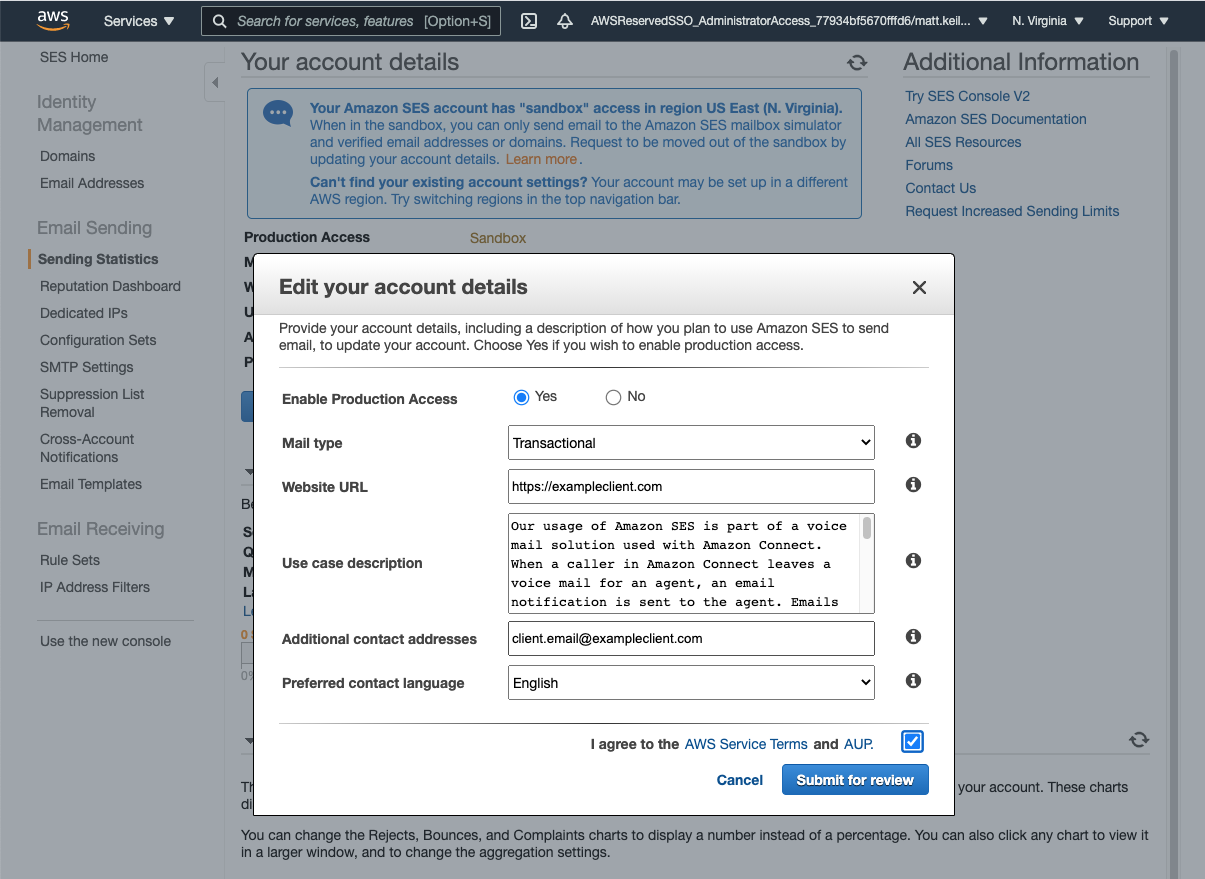This screenshot has width=1205, height=879.
Task: Show info for Mail type field
Action: [913, 441]
